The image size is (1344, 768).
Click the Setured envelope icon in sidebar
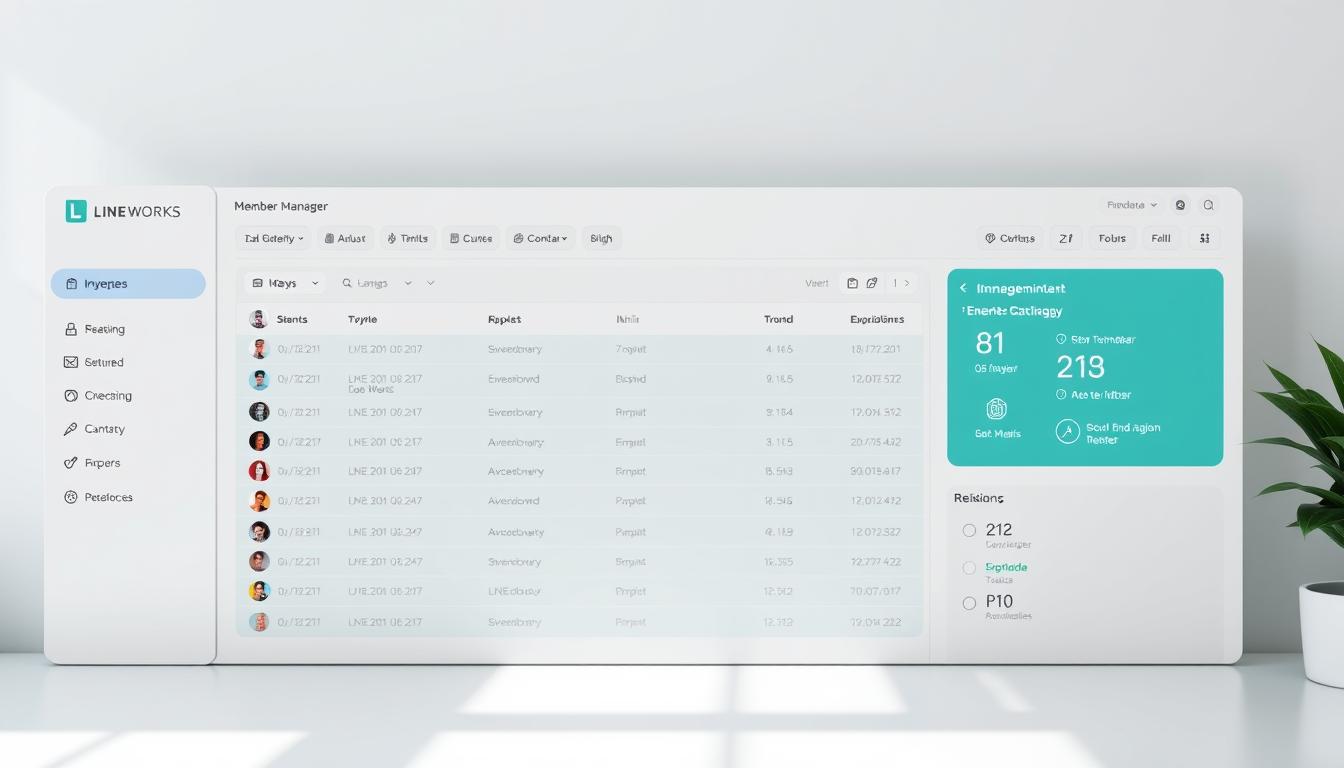(70, 363)
